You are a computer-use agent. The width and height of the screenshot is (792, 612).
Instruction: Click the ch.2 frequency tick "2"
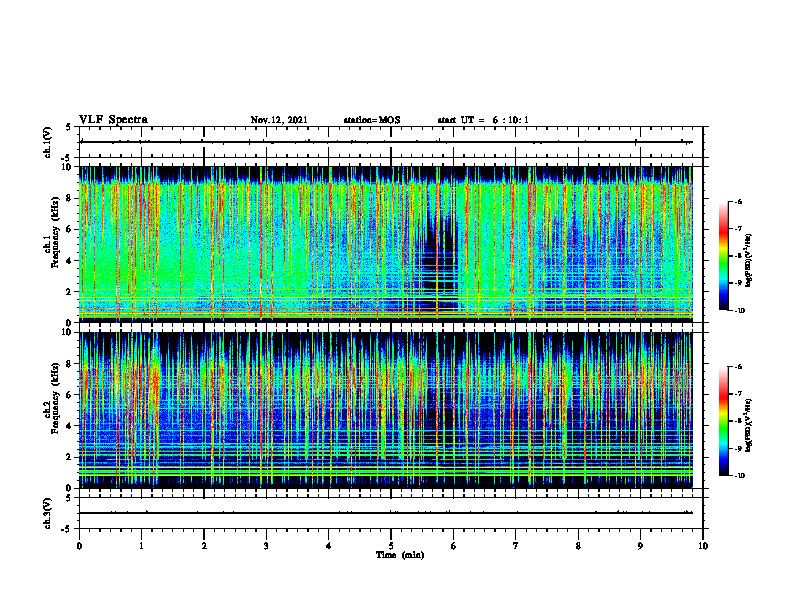pos(69,457)
